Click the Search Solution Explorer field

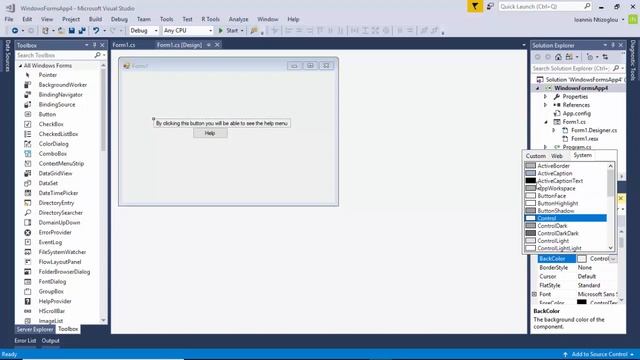click(x=571, y=69)
